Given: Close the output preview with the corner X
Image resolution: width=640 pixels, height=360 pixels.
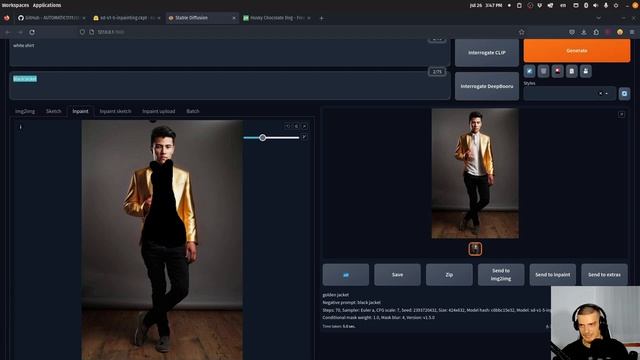Looking at the screenshot, I should pyautogui.click(x=621, y=114).
